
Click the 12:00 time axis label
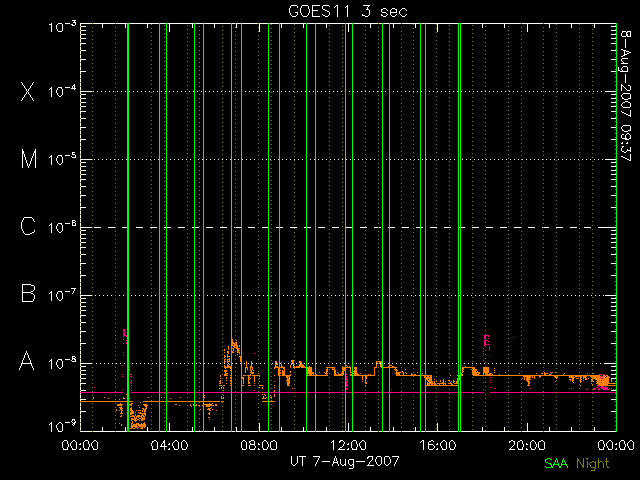click(x=348, y=444)
